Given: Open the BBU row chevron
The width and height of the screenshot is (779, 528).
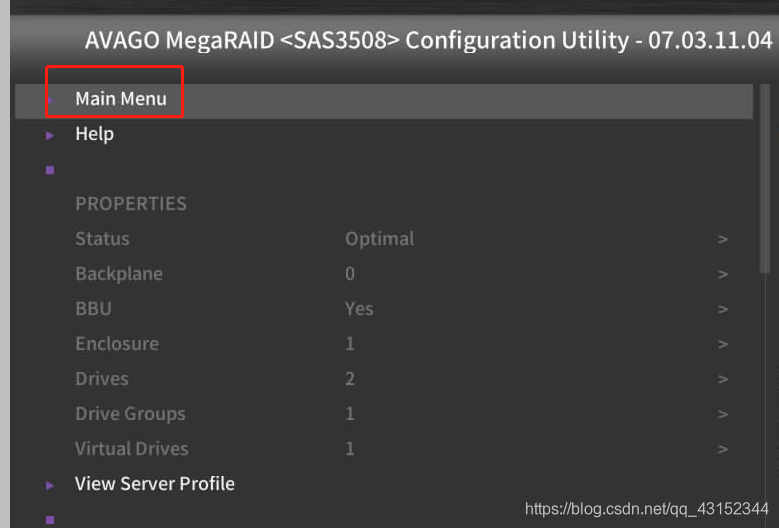Looking at the screenshot, I should tap(723, 309).
